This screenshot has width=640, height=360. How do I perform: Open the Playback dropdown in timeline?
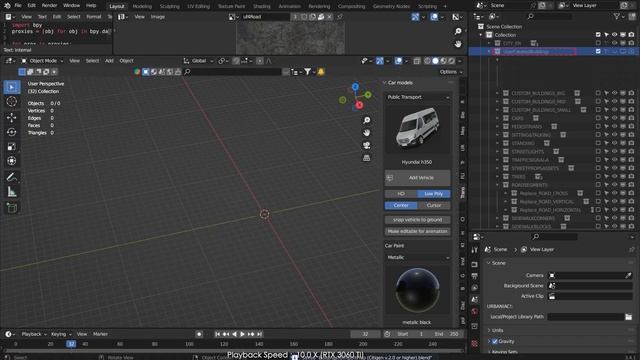(34, 334)
